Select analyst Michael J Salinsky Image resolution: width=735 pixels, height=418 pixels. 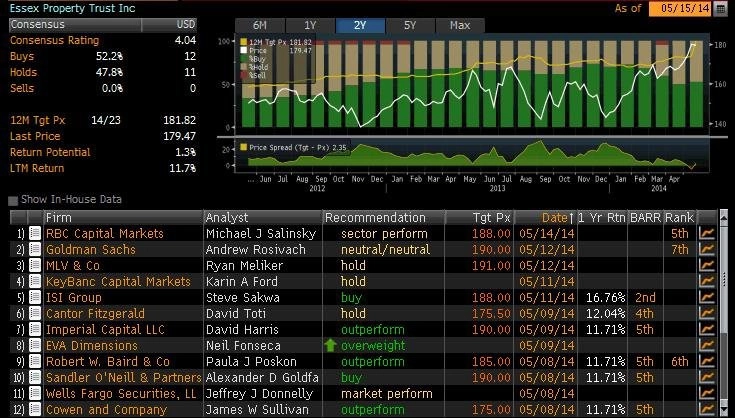(261, 233)
